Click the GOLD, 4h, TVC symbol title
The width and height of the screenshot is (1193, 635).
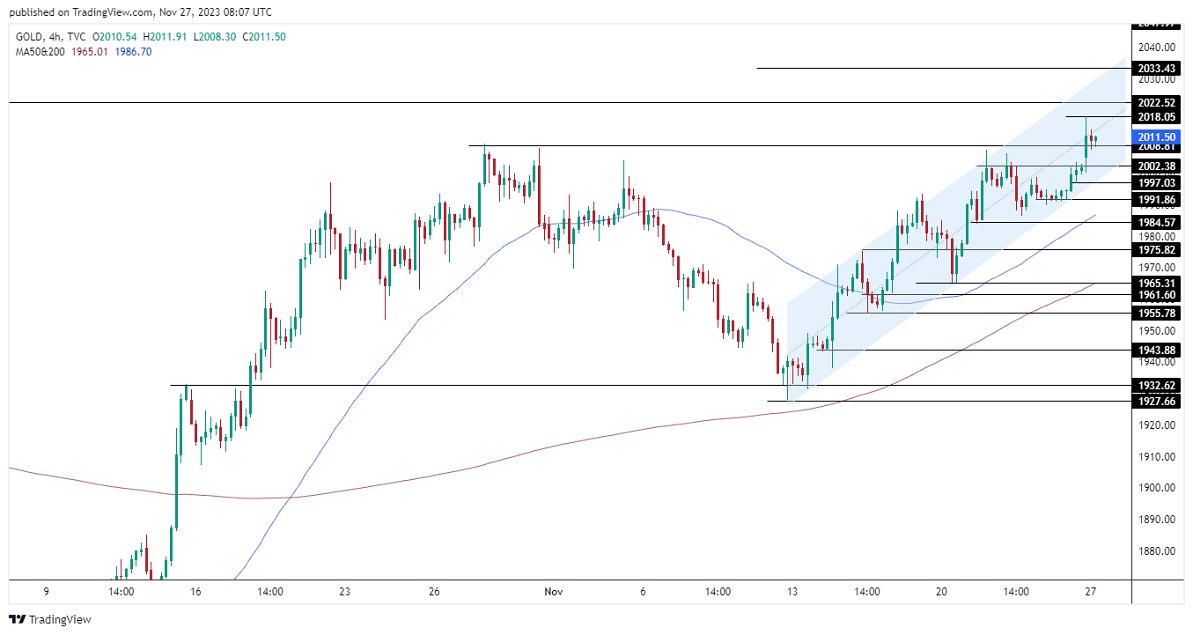pos(50,37)
